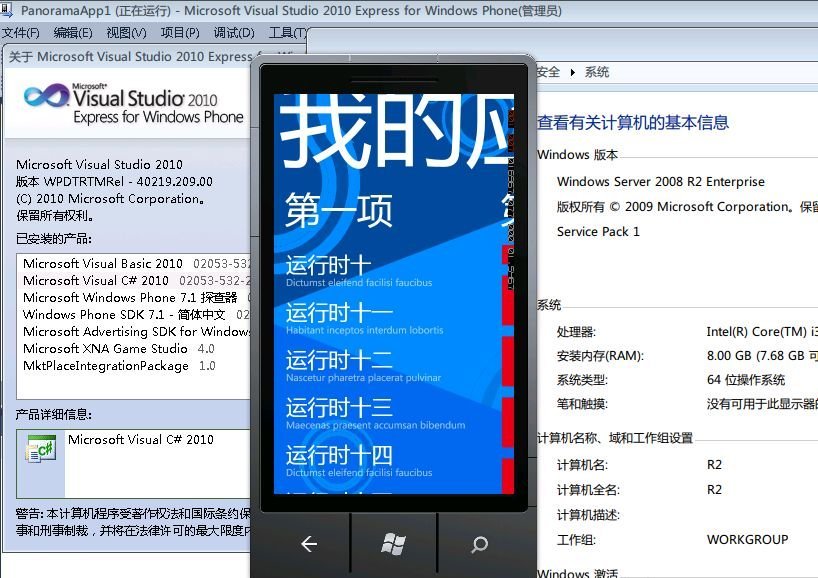818x578 pixels.
Task: Select Microsoft Advertising SDK list row
Action: point(134,332)
